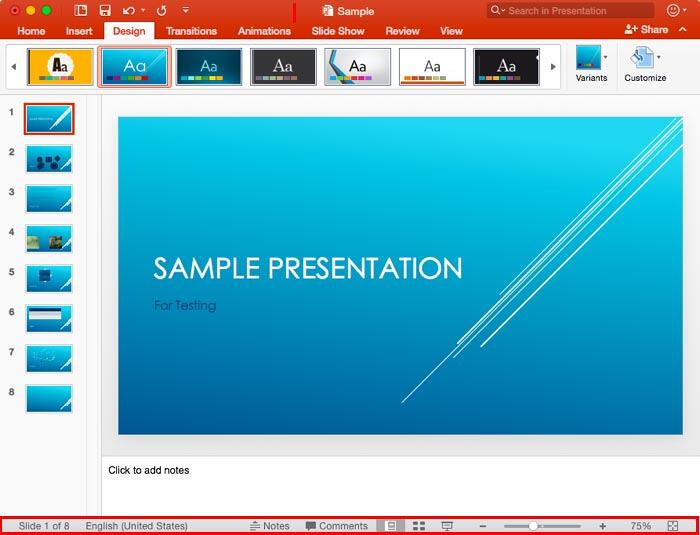Open the Transitions tab
This screenshot has height=535, width=700.
click(x=191, y=31)
